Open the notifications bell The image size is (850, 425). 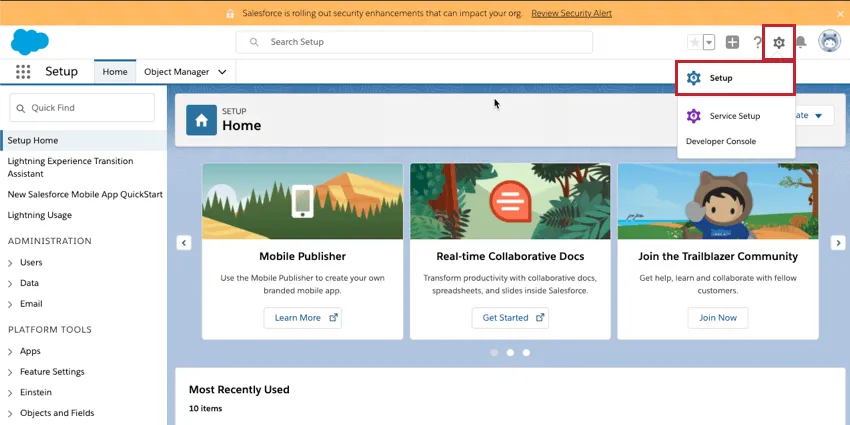[x=800, y=42]
